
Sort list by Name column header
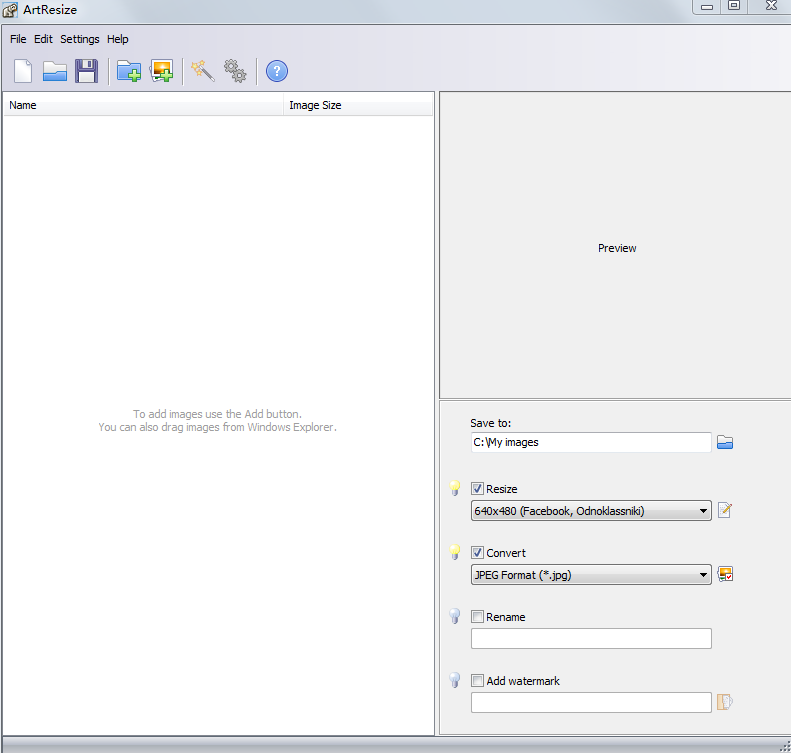(x=144, y=105)
